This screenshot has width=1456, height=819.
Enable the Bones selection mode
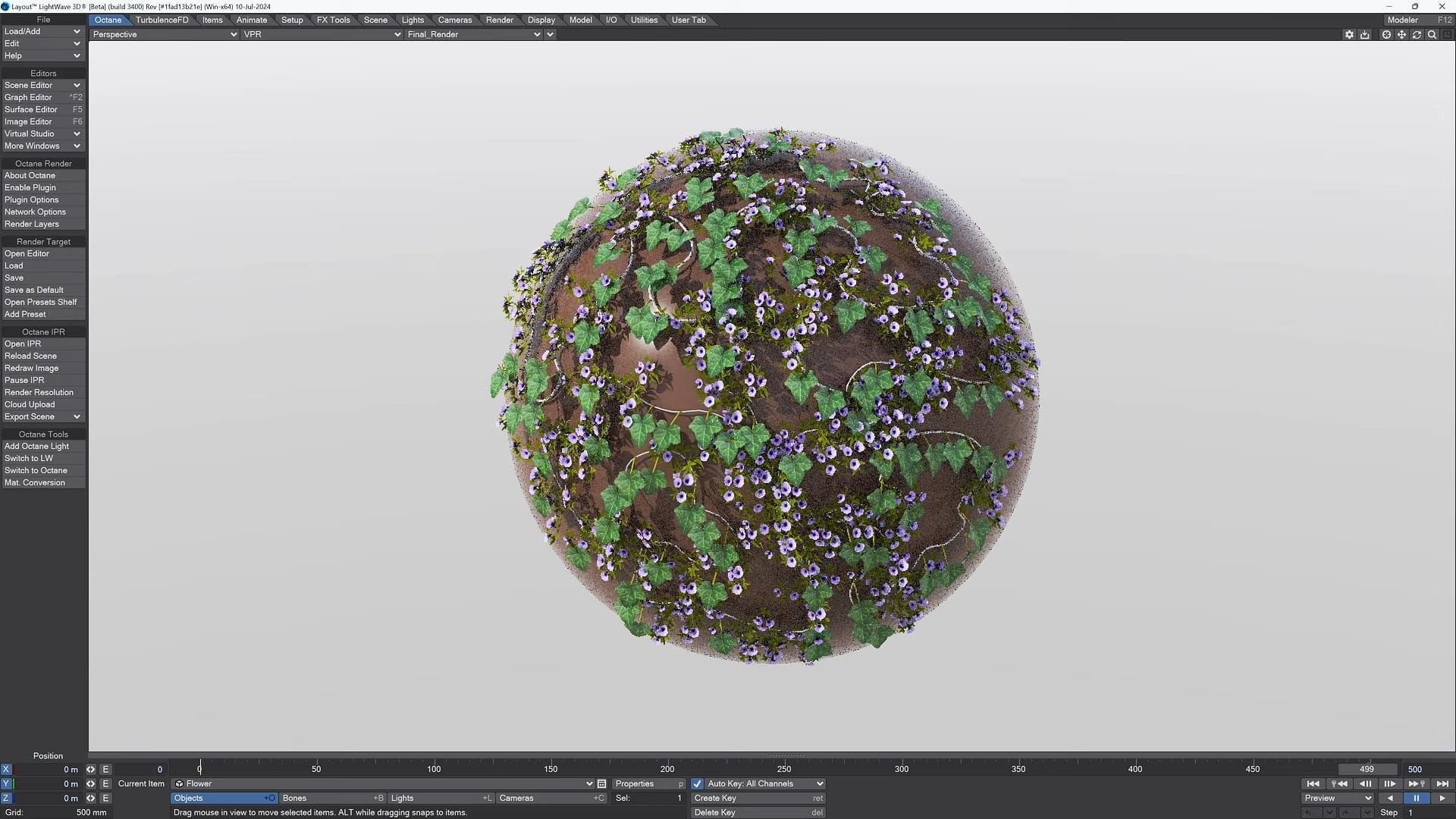pos(331,798)
